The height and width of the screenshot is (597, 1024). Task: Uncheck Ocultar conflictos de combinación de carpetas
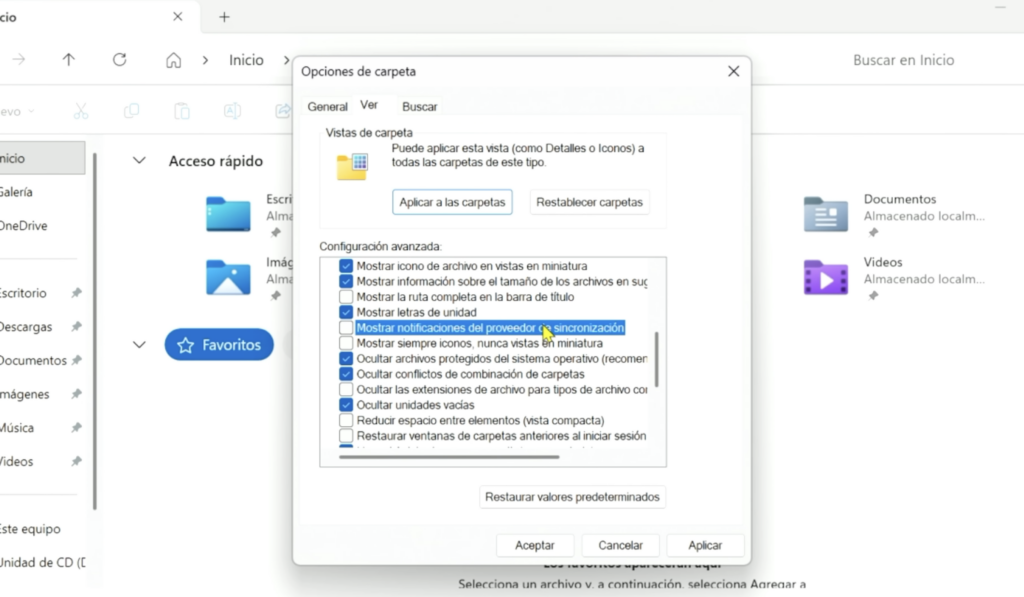click(346, 374)
